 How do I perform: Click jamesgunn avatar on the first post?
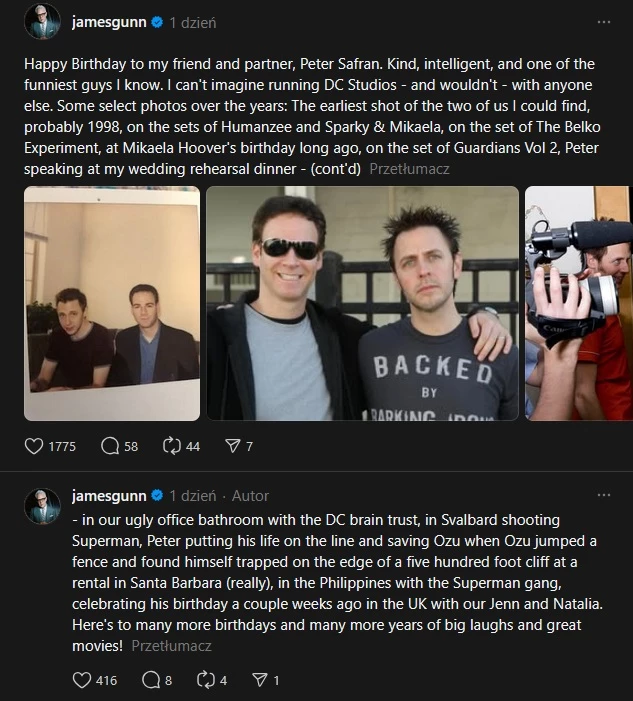pyautogui.click(x=42, y=21)
